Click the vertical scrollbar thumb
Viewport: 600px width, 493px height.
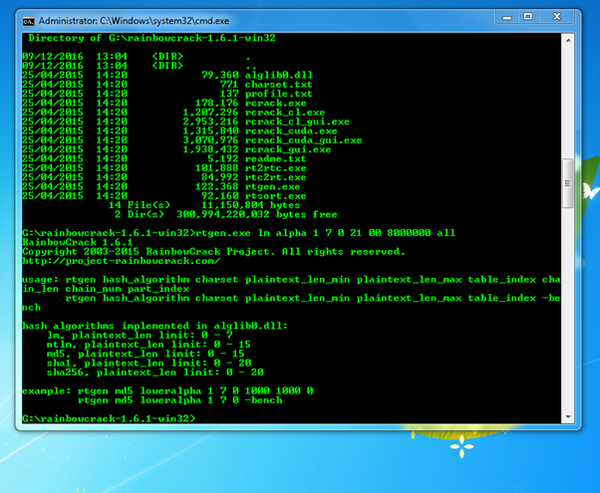[568, 183]
